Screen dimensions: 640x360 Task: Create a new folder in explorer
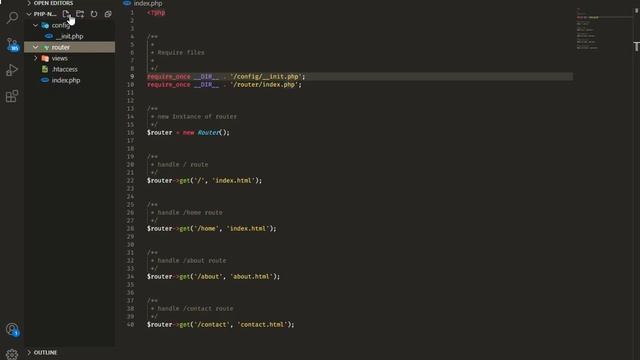click(80, 14)
